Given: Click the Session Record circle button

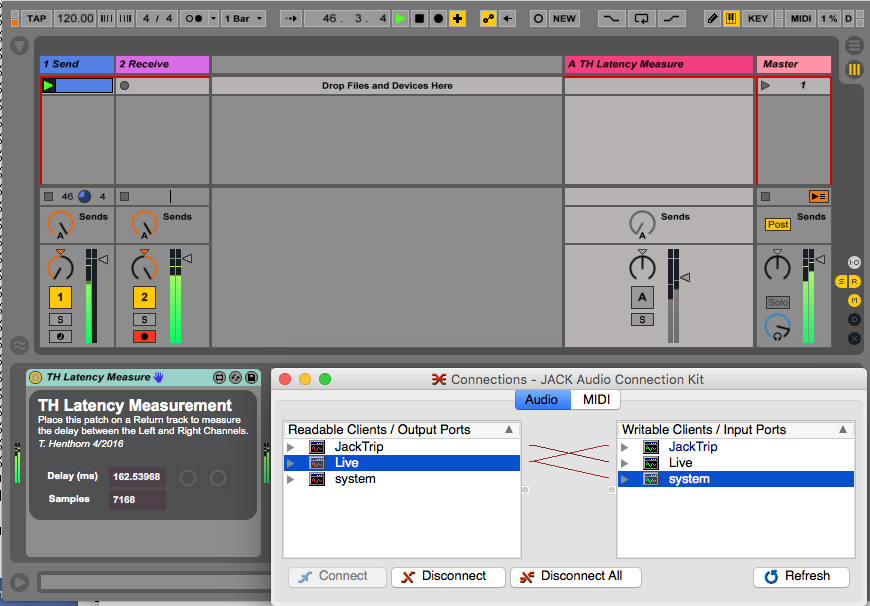Looking at the screenshot, I should pos(538,19).
